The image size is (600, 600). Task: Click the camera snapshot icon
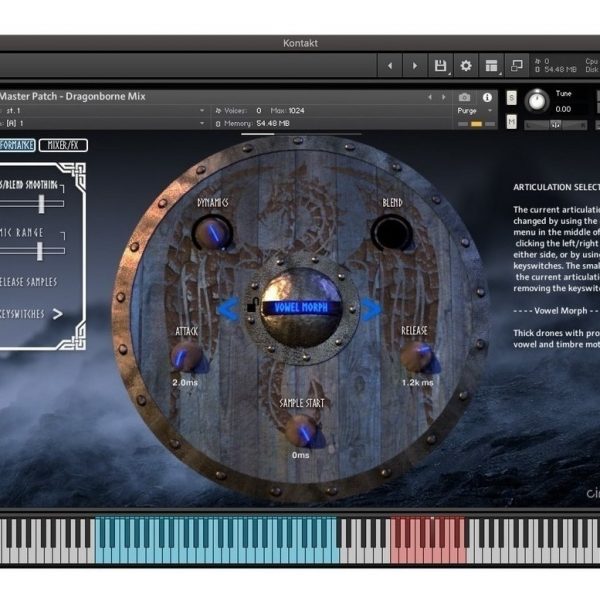coord(465,97)
